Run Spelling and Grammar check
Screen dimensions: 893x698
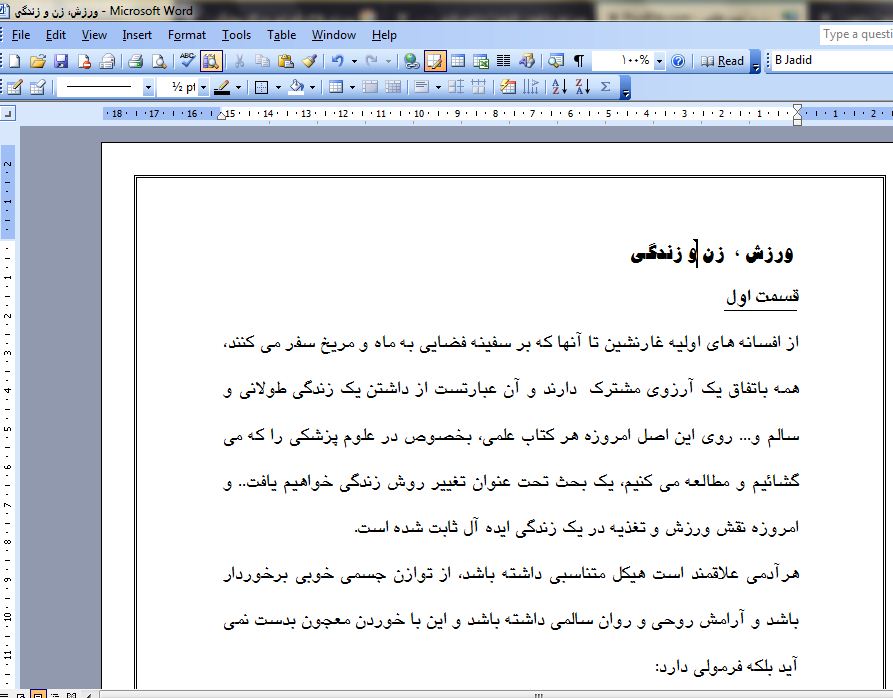[188, 61]
